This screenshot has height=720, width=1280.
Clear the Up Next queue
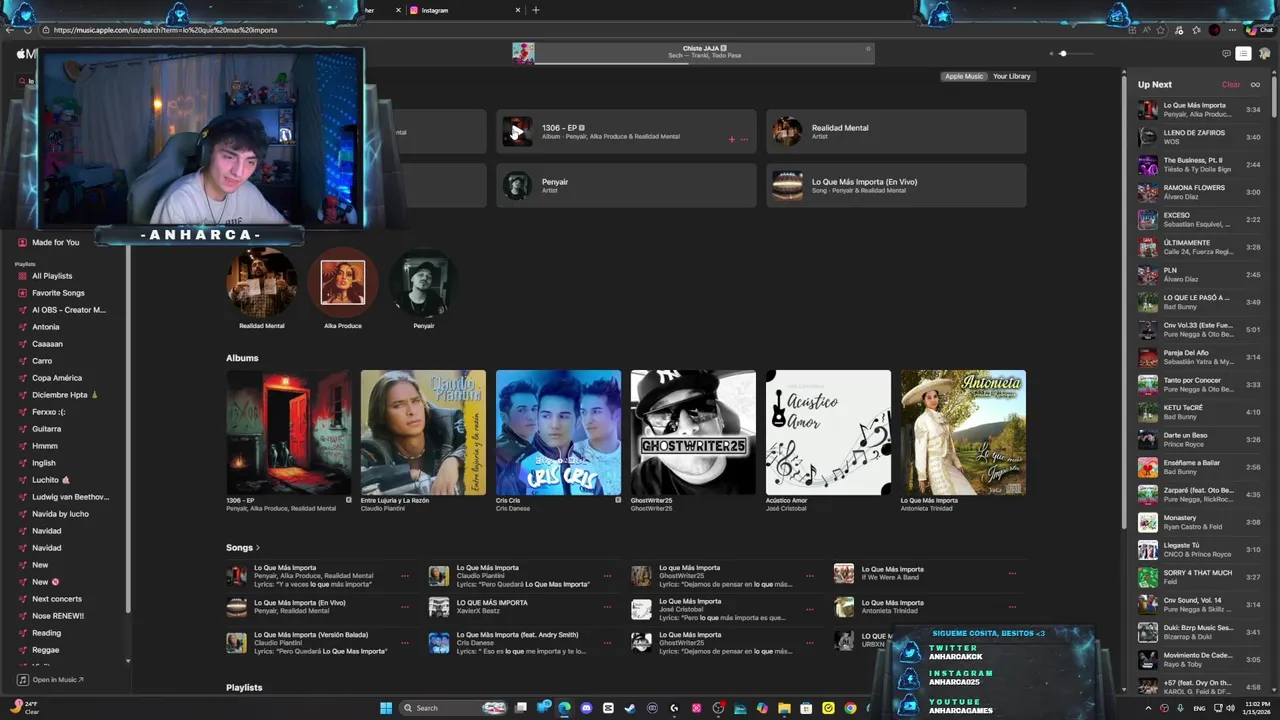[1231, 85]
